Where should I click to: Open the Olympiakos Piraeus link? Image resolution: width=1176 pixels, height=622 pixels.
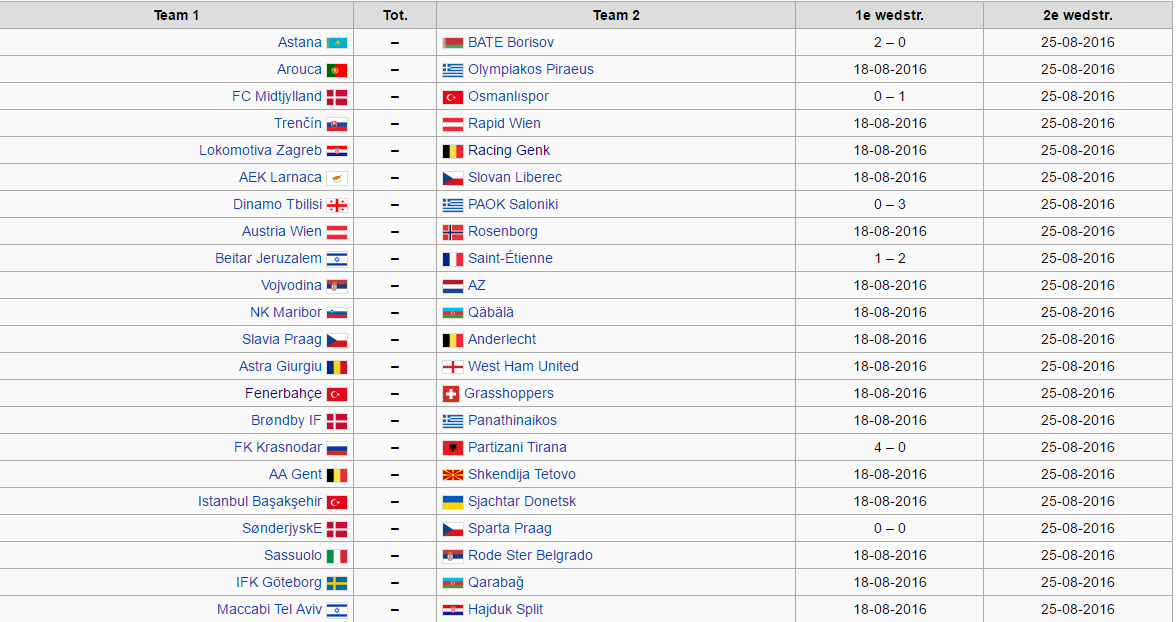click(531, 70)
